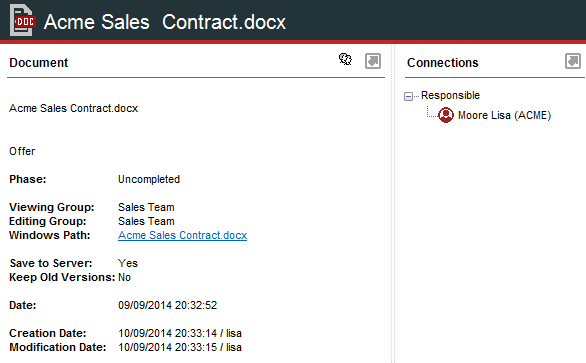The width and height of the screenshot is (586, 363).
Task: Click the Keep Old Versions No value
Action: (x=124, y=277)
